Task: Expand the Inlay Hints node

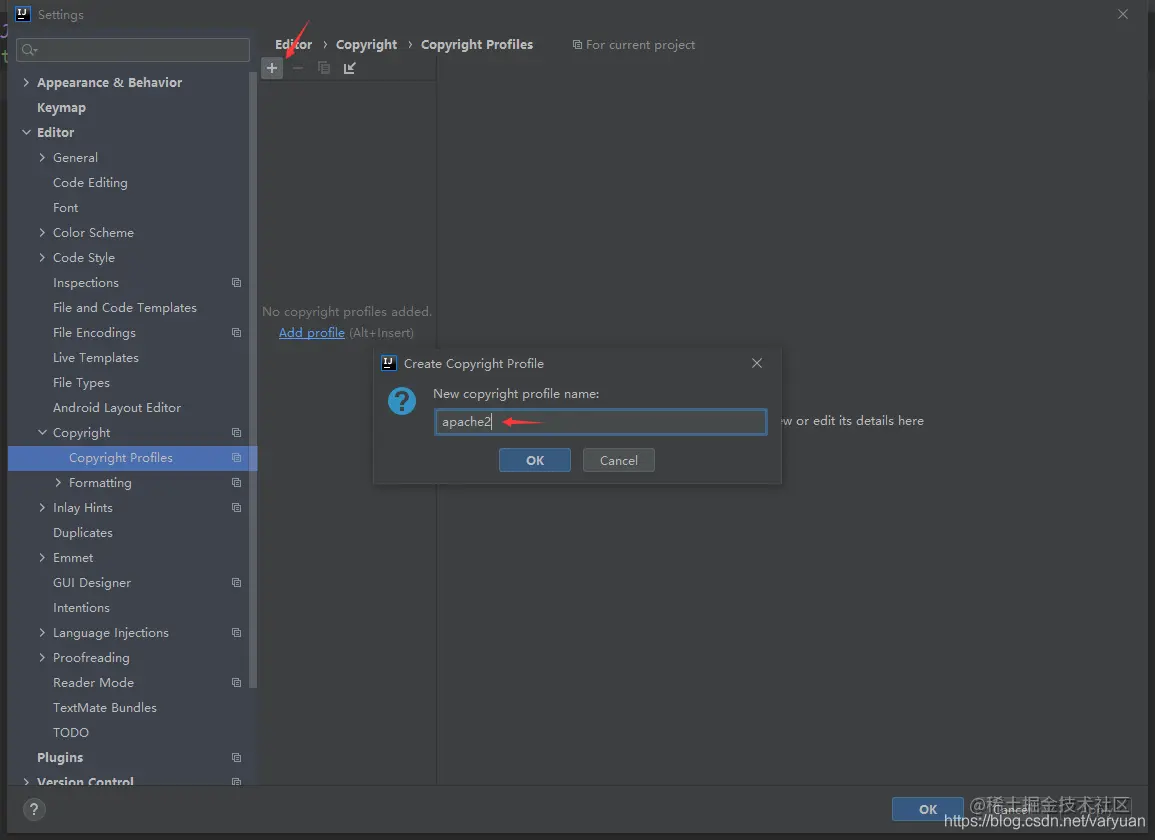Action: pyautogui.click(x=42, y=508)
